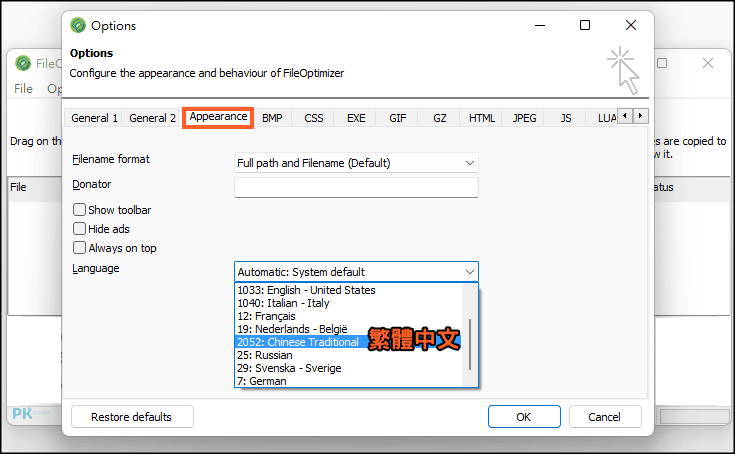The image size is (735, 454).
Task: Enable the Show toolbar checkbox
Action: (80, 209)
